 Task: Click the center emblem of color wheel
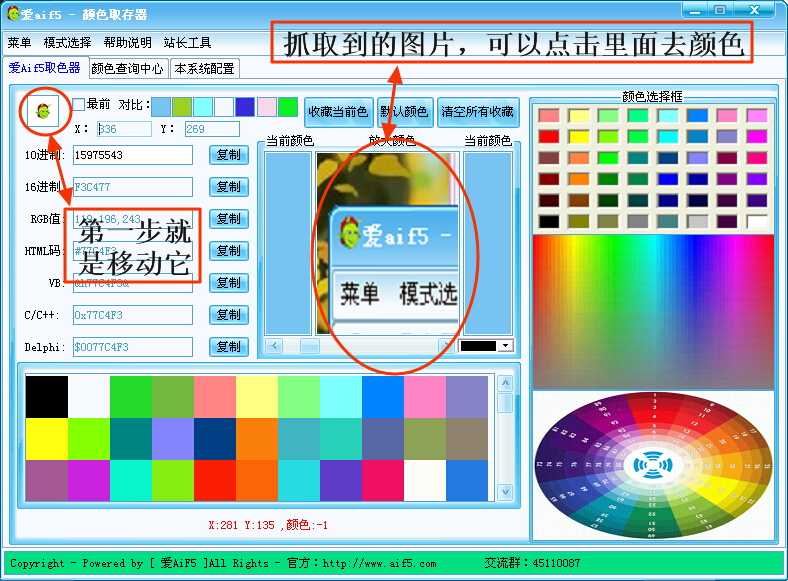(x=651, y=464)
